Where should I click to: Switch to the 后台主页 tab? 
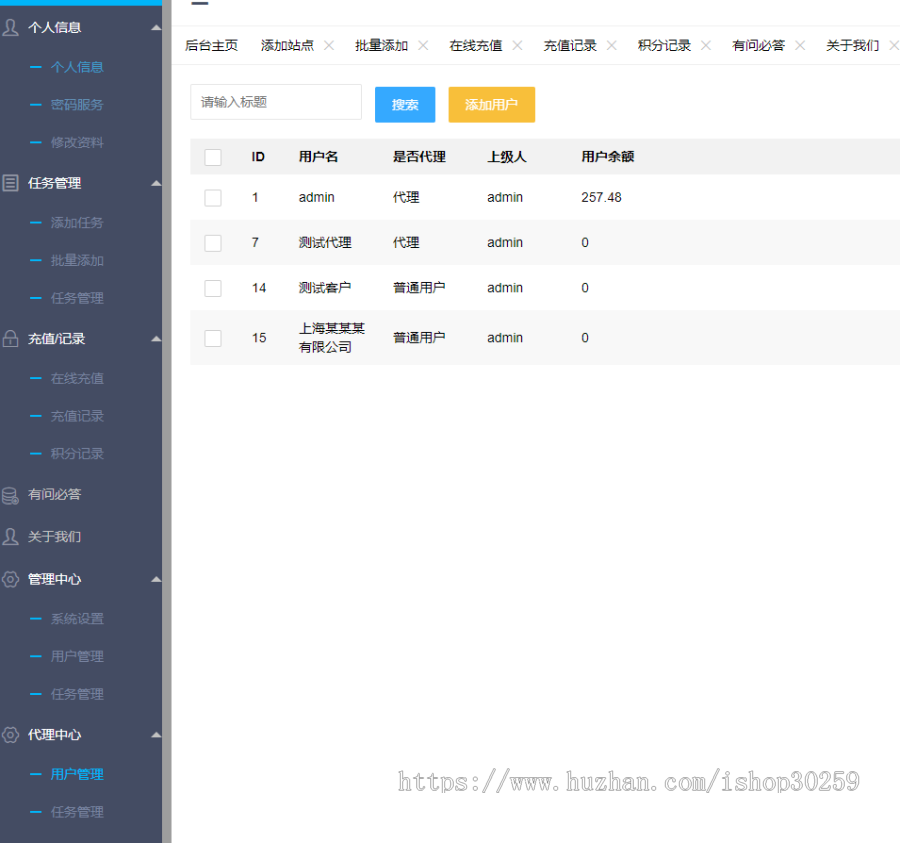pyautogui.click(x=211, y=45)
